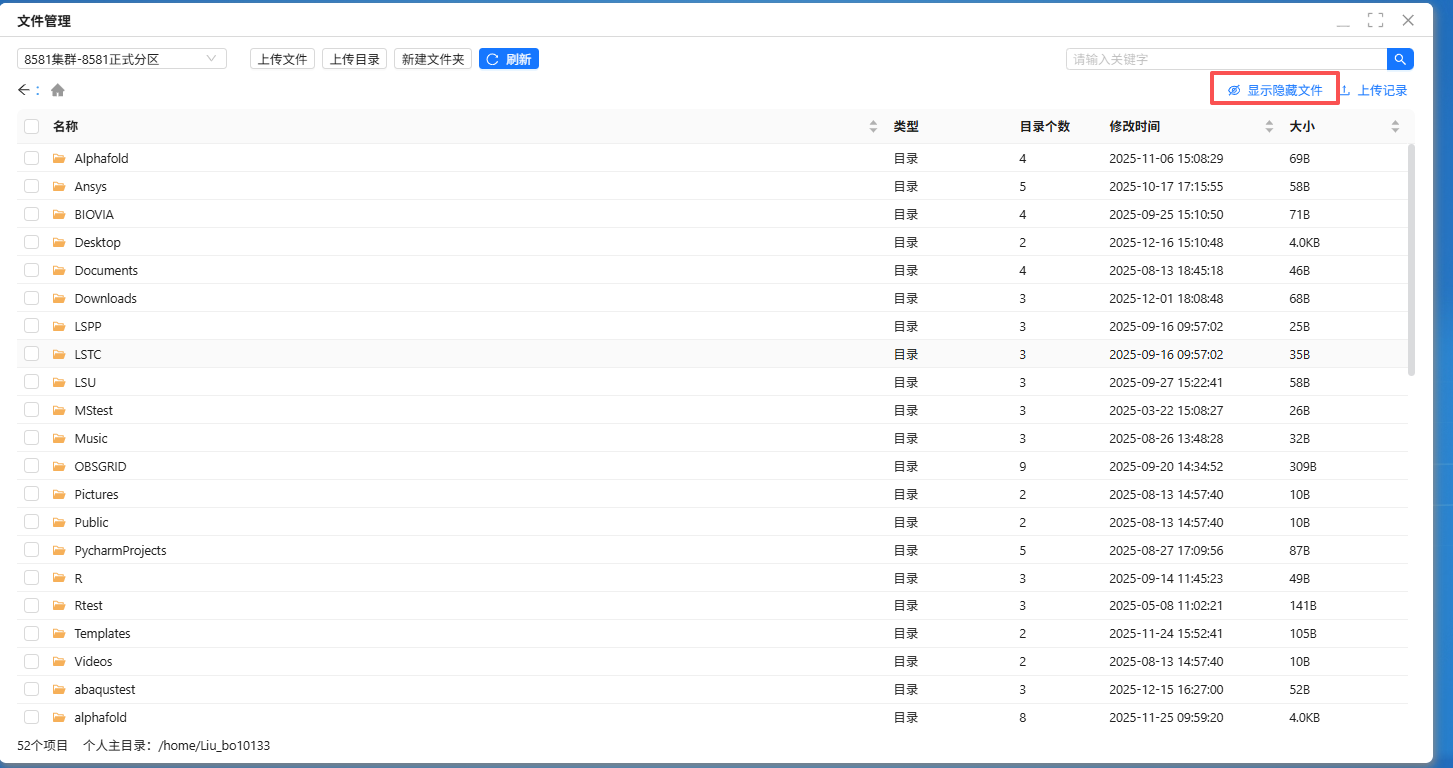Viewport: 1453px width, 768px height.
Task: Open the 8581集群 partition dropdown
Action: [121, 59]
